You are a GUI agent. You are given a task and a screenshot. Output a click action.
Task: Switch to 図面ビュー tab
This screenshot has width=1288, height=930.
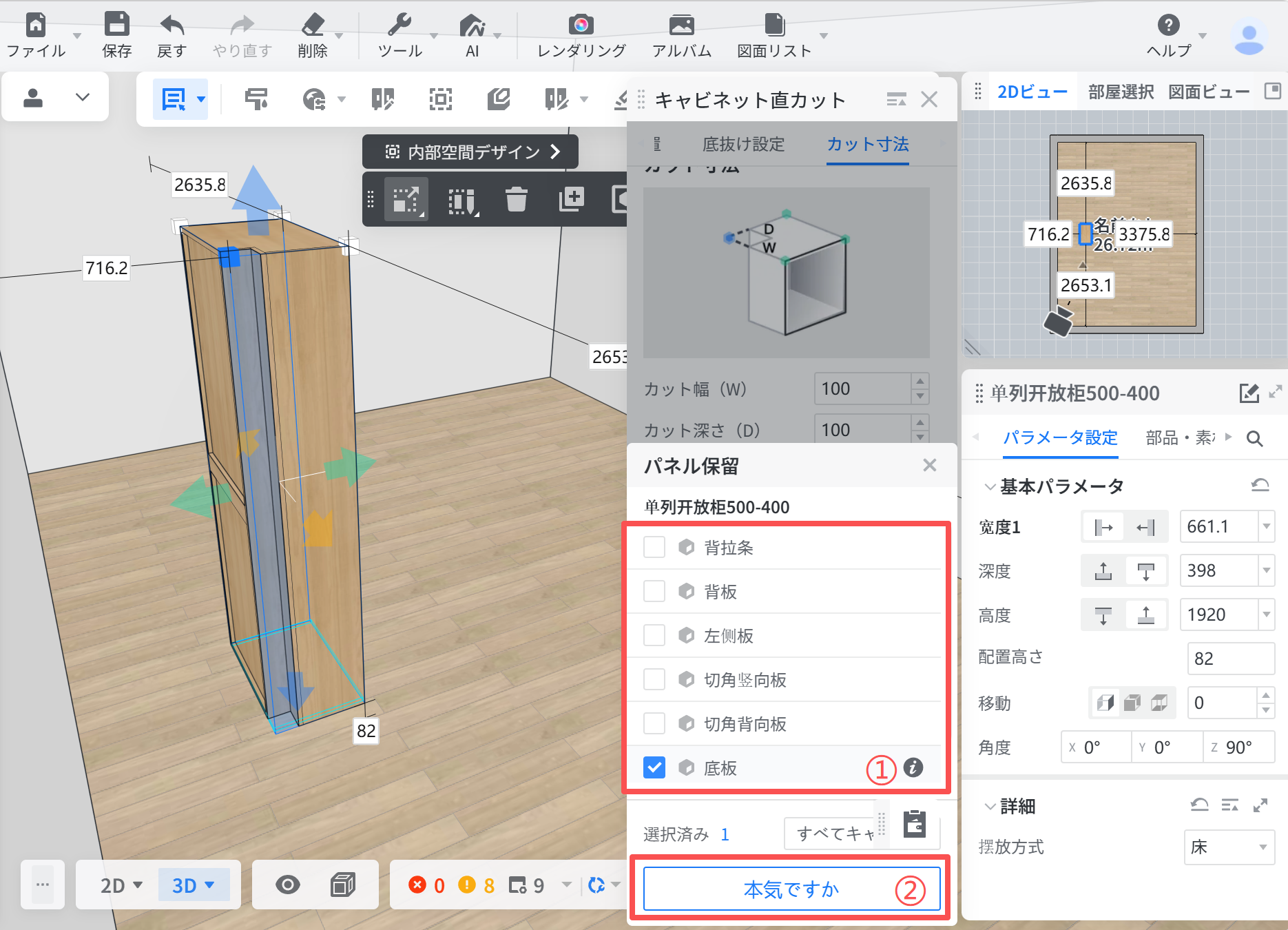(x=1208, y=92)
